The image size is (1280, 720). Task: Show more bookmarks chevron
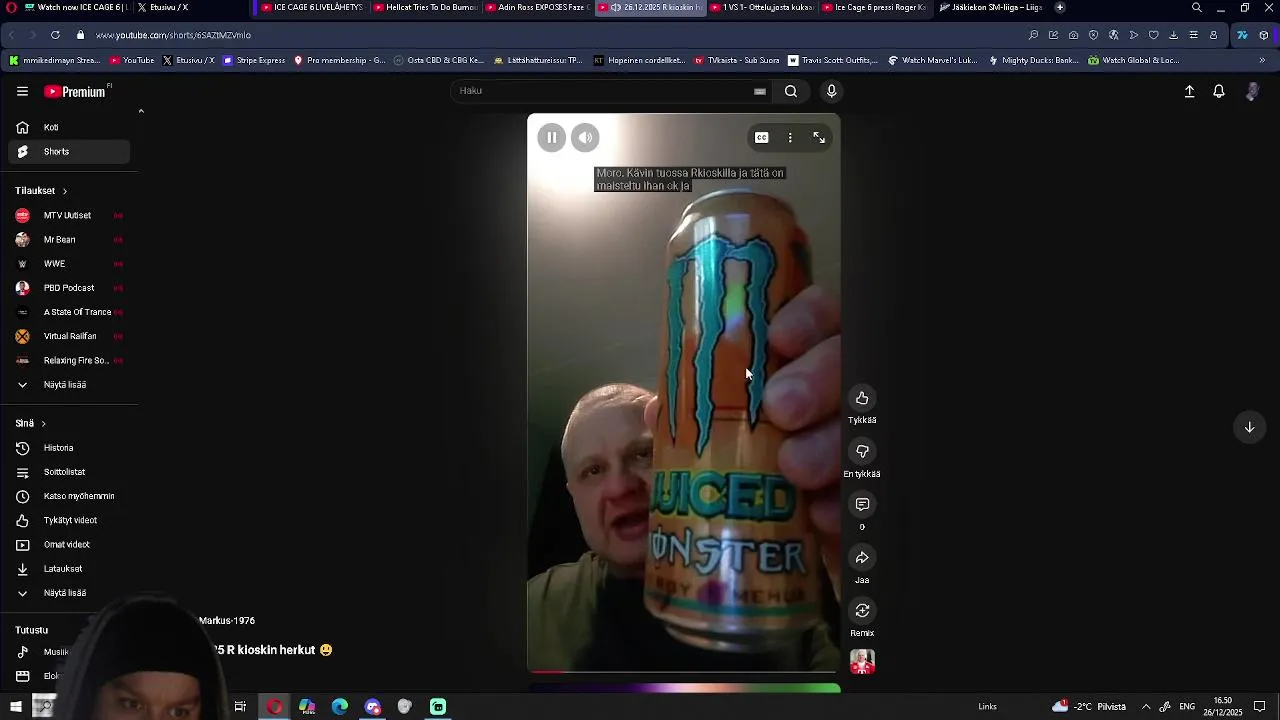coord(1262,60)
